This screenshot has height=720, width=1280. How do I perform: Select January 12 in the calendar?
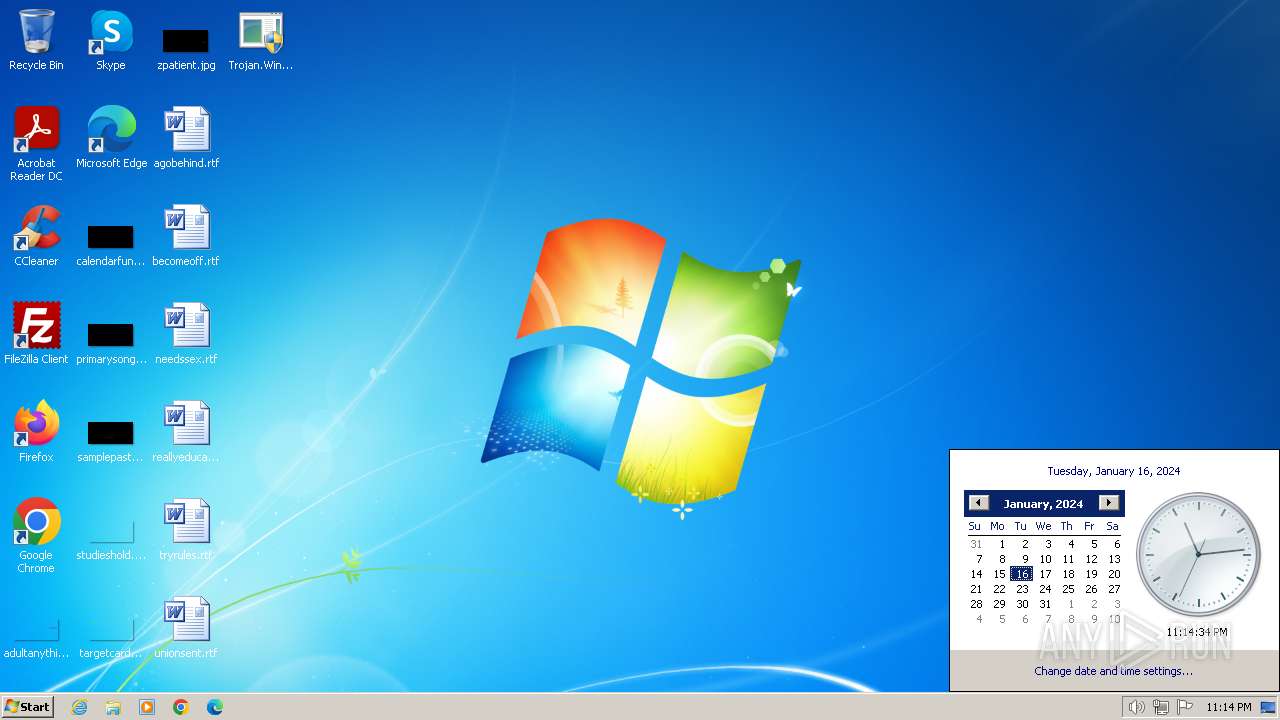pyautogui.click(x=1091, y=559)
